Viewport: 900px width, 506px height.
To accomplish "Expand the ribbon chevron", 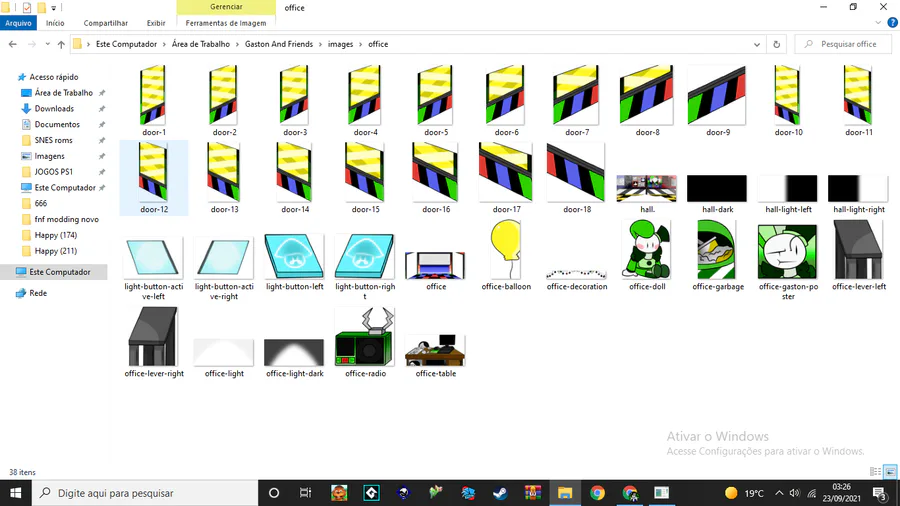I will pyautogui.click(x=878, y=23).
